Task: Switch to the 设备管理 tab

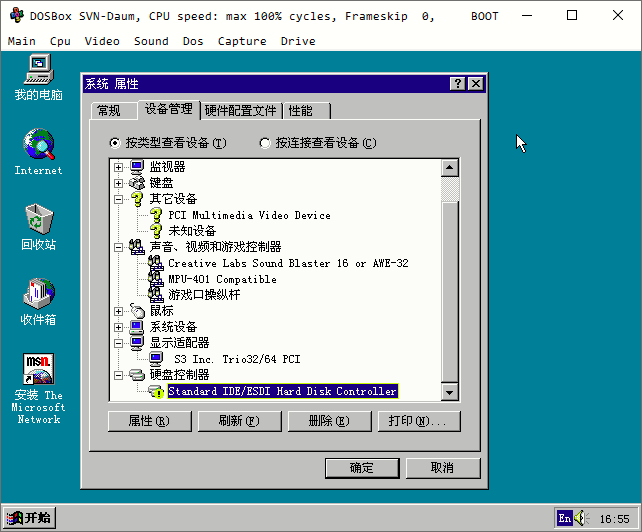Action: pos(169,109)
